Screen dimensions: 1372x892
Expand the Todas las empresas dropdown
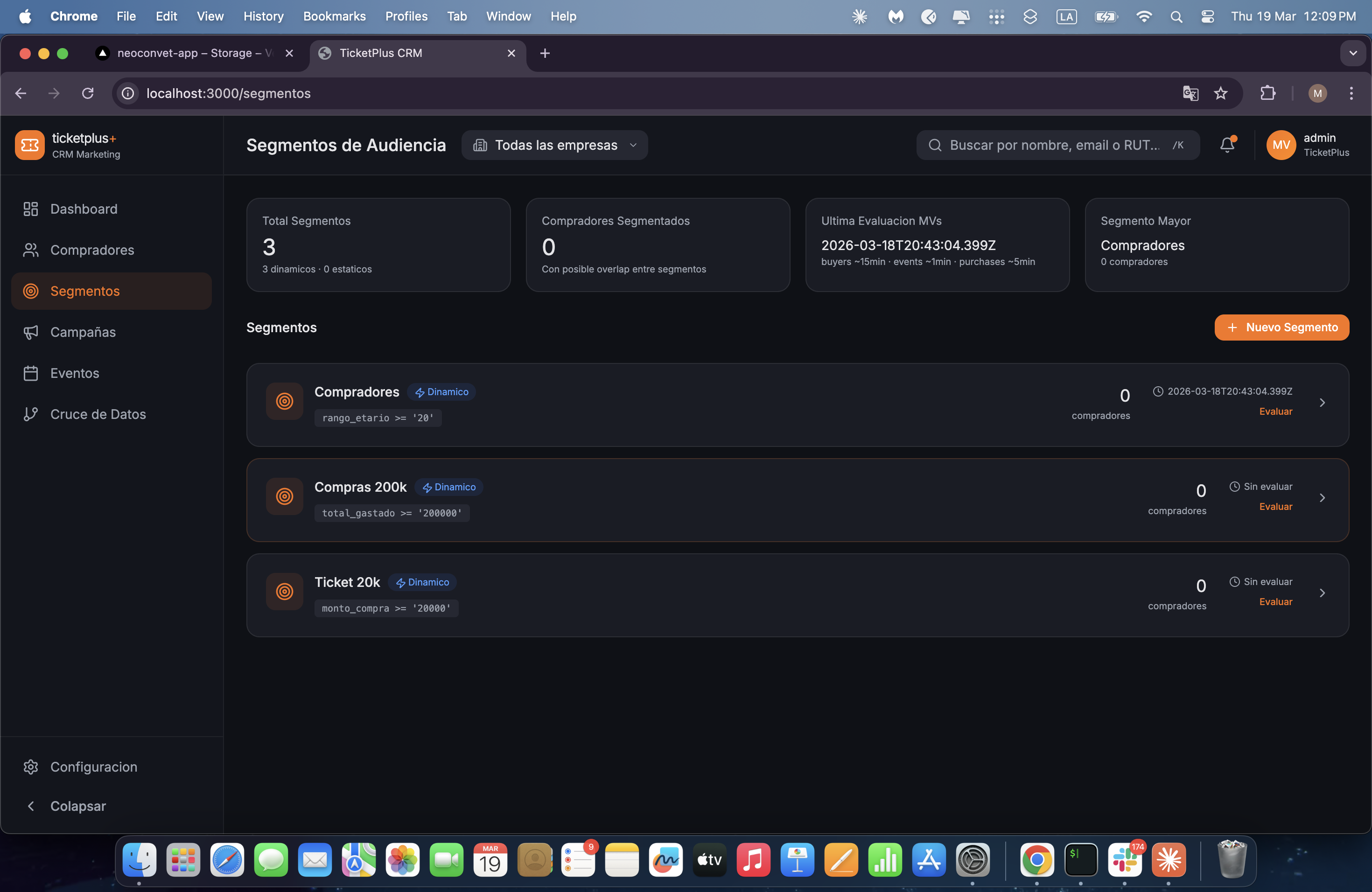(x=554, y=145)
